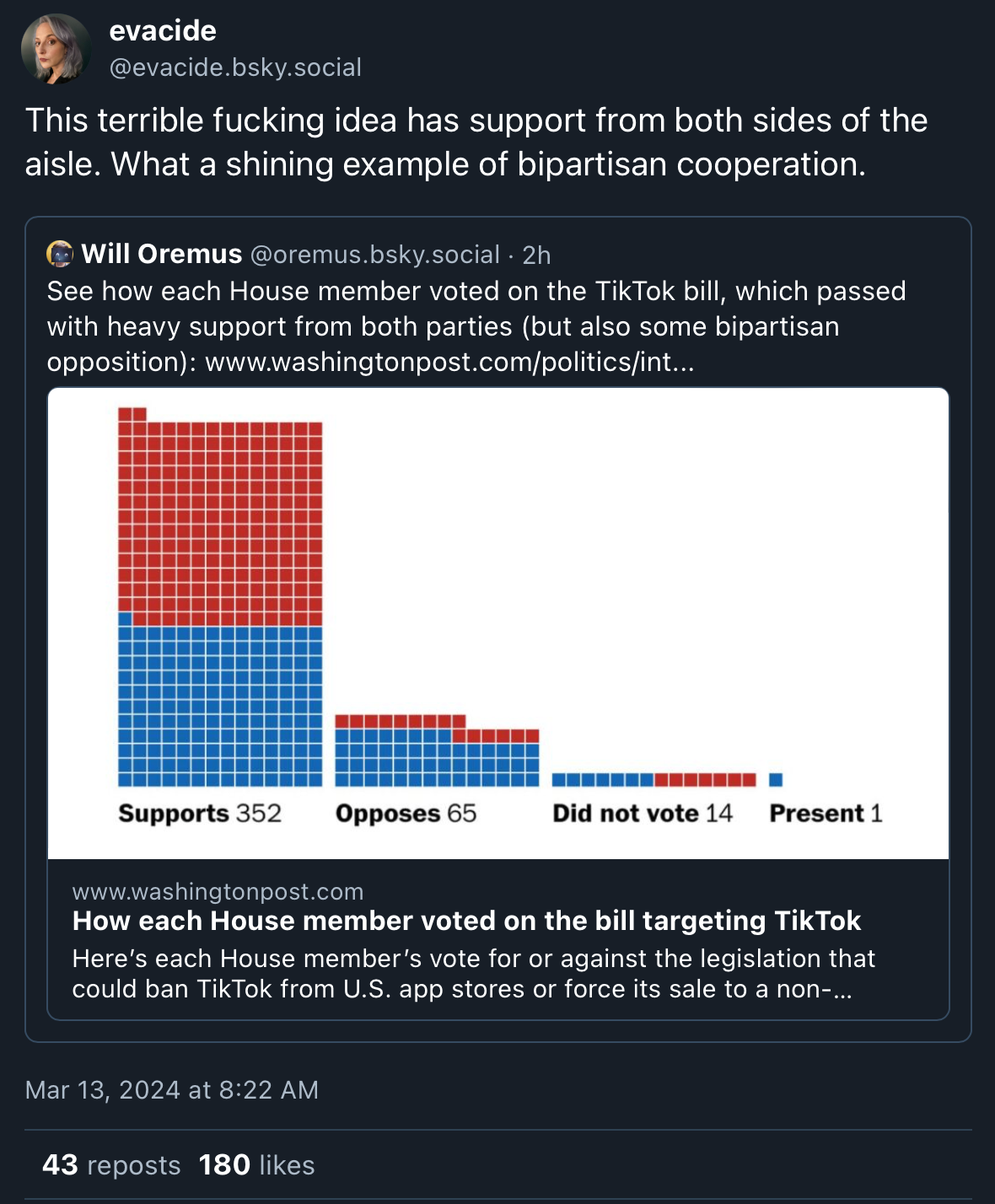This screenshot has height=1204, width=995.
Task: Select the 'Opposes 65' chart column
Action: (x=437, y=750)
